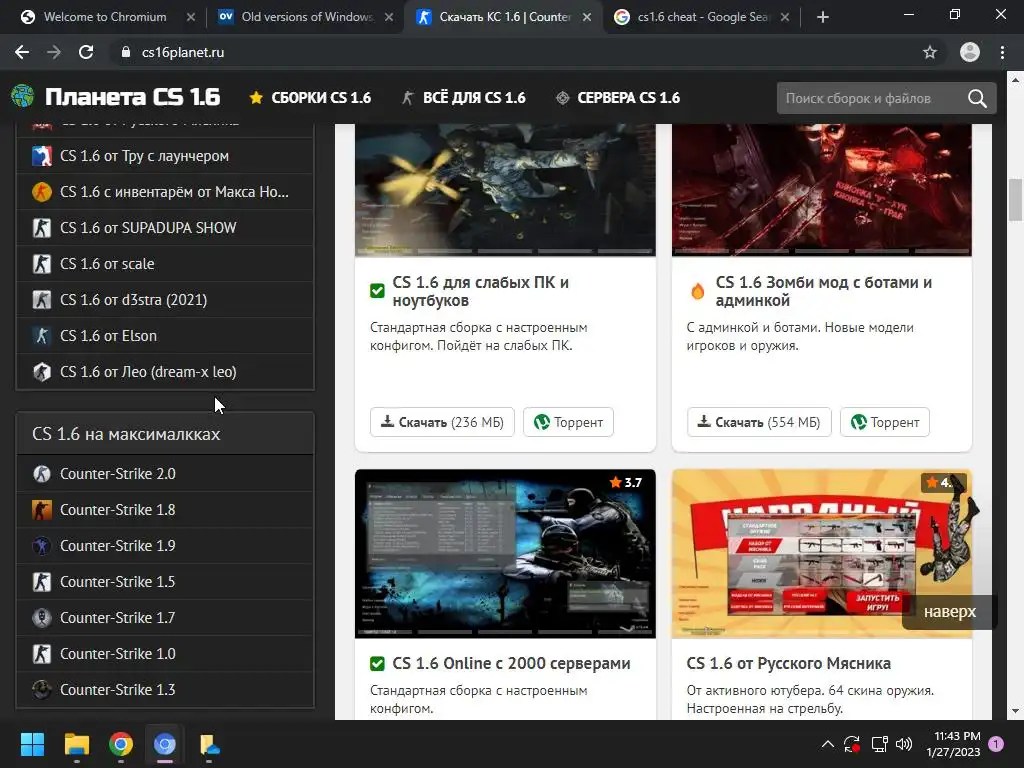
Task: Click the Counter-Strike 1.3 icon
Action: (42, 689)
